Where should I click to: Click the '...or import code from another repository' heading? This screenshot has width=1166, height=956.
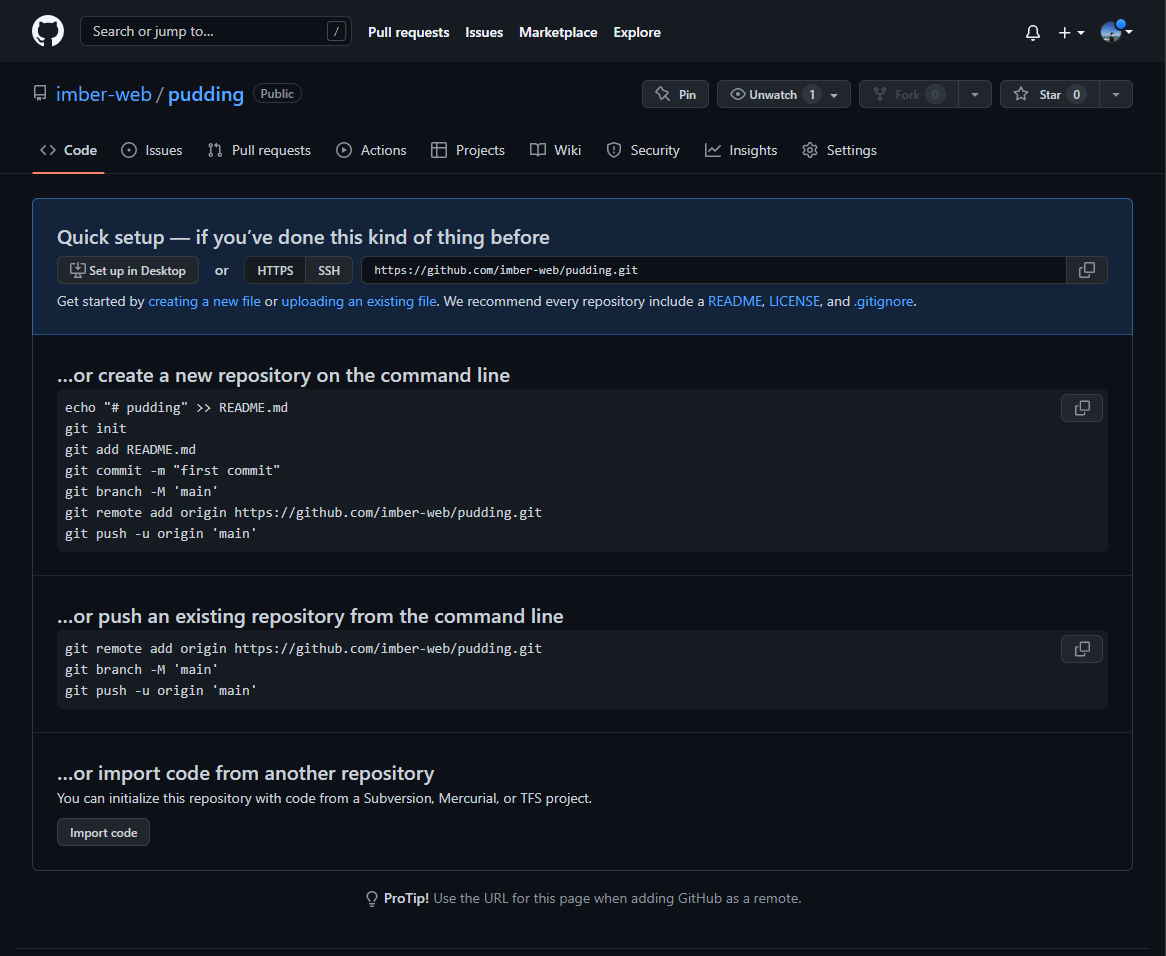tap(245, 773)
